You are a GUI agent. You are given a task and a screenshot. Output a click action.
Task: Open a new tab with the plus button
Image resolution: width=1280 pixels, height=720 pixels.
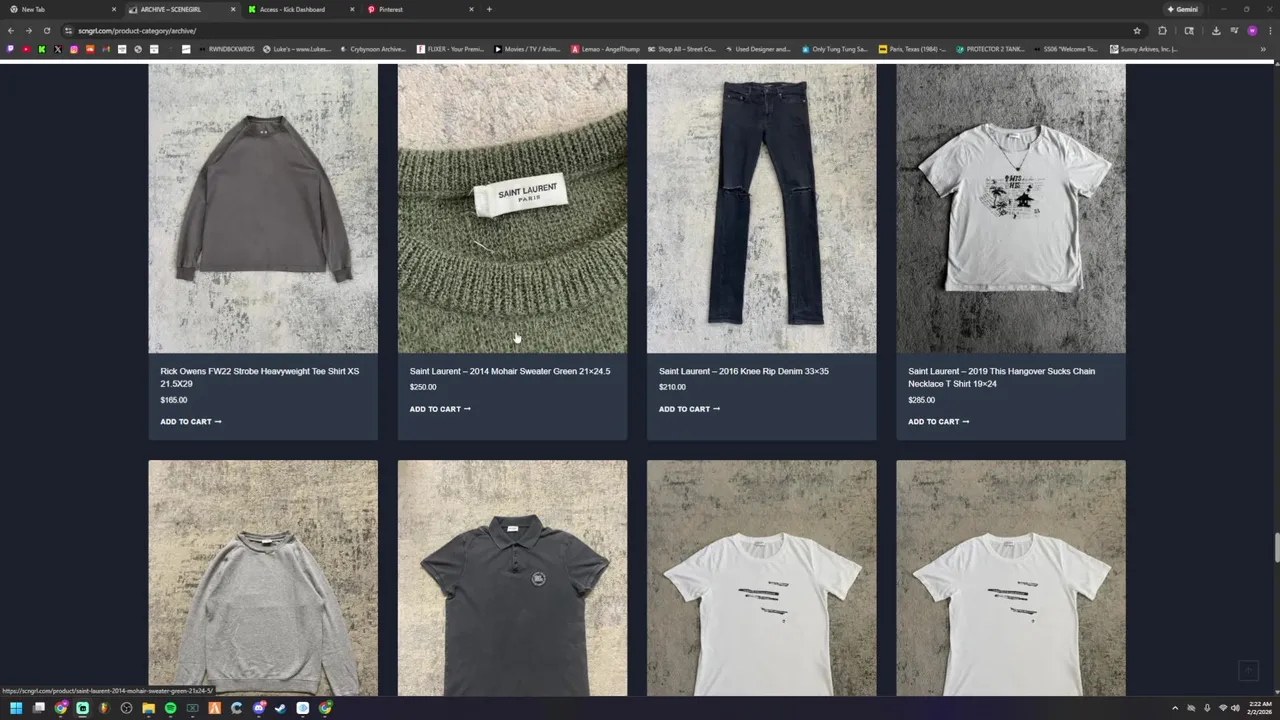[489, 9]
